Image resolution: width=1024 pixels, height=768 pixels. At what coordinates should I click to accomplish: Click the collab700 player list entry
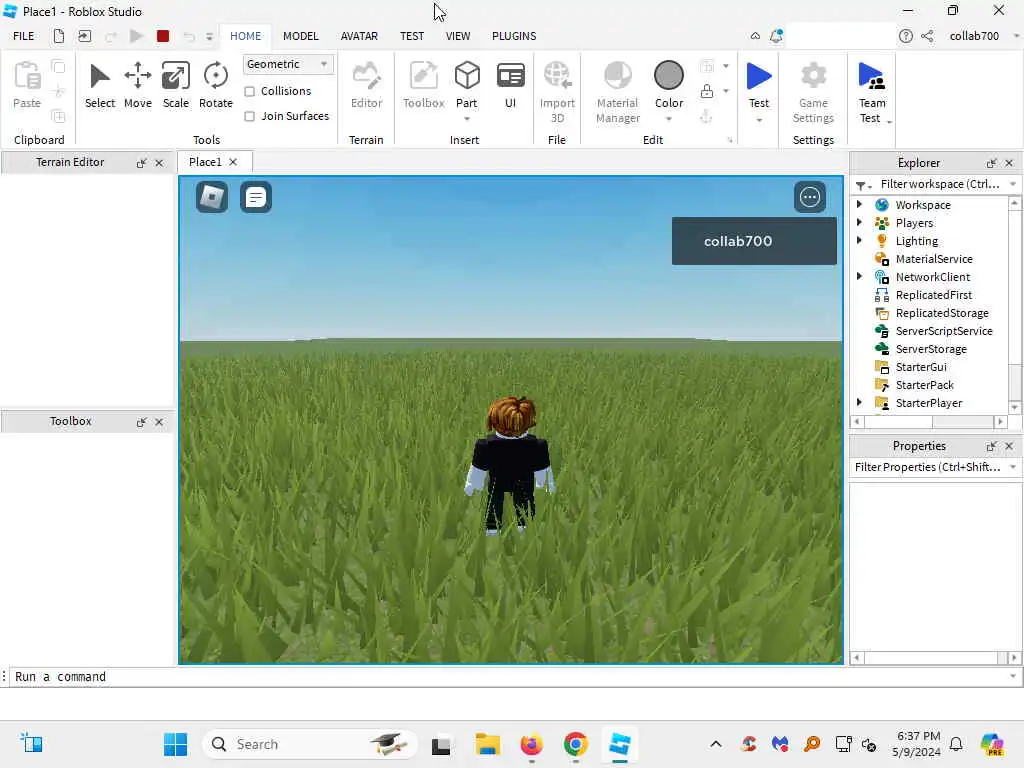coord(754,241)
